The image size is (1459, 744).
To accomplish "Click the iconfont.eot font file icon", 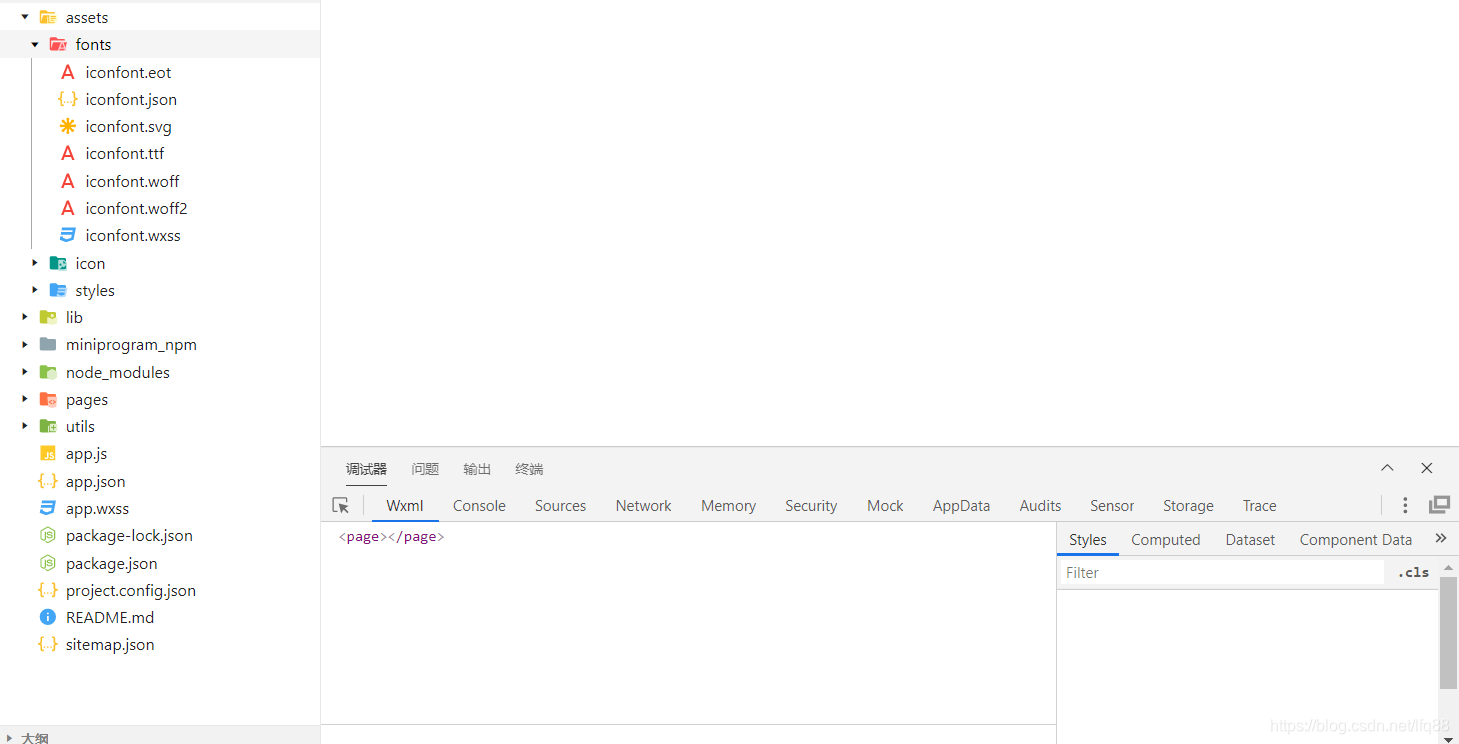I will [68, 72].
